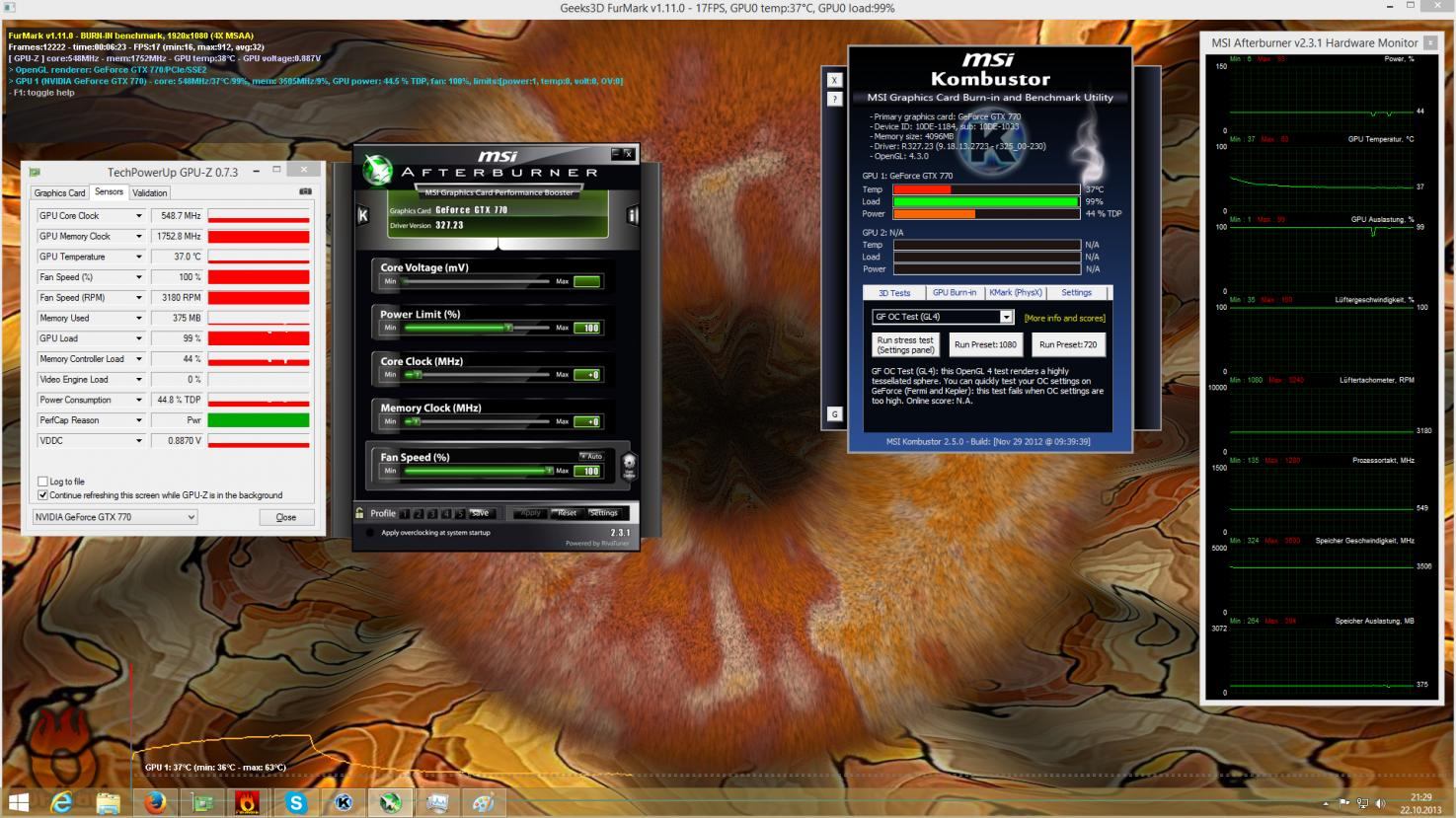Click Close button in GPU-Z
Screen dimensions: 1456x818
pyautogui.click(x=286, y=517)
